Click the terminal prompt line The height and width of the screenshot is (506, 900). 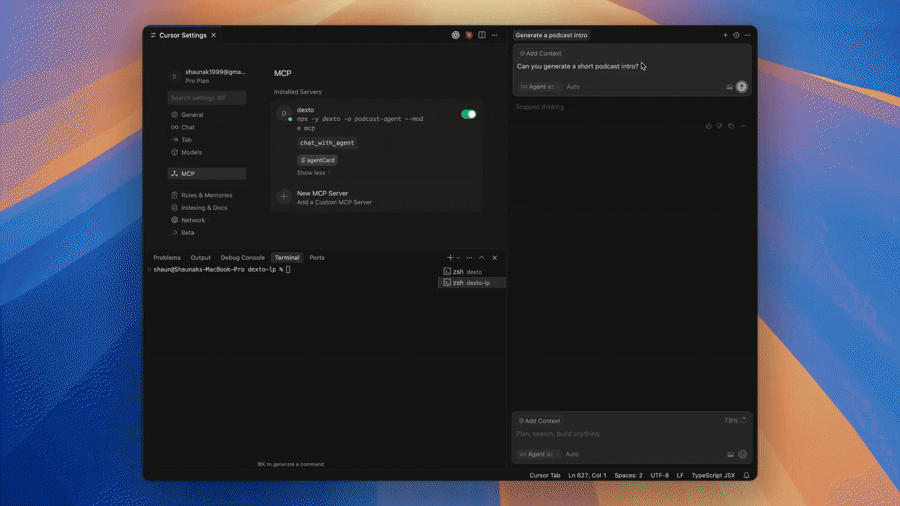point(222,270)
